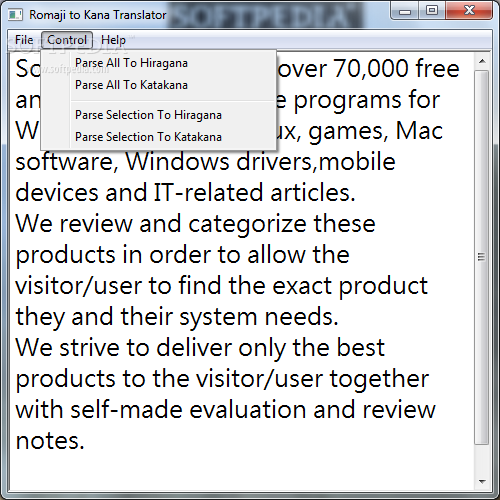Click the text 'We review and categorize these'
Screen dimensions: 500x500
click(x=195, y=224)
